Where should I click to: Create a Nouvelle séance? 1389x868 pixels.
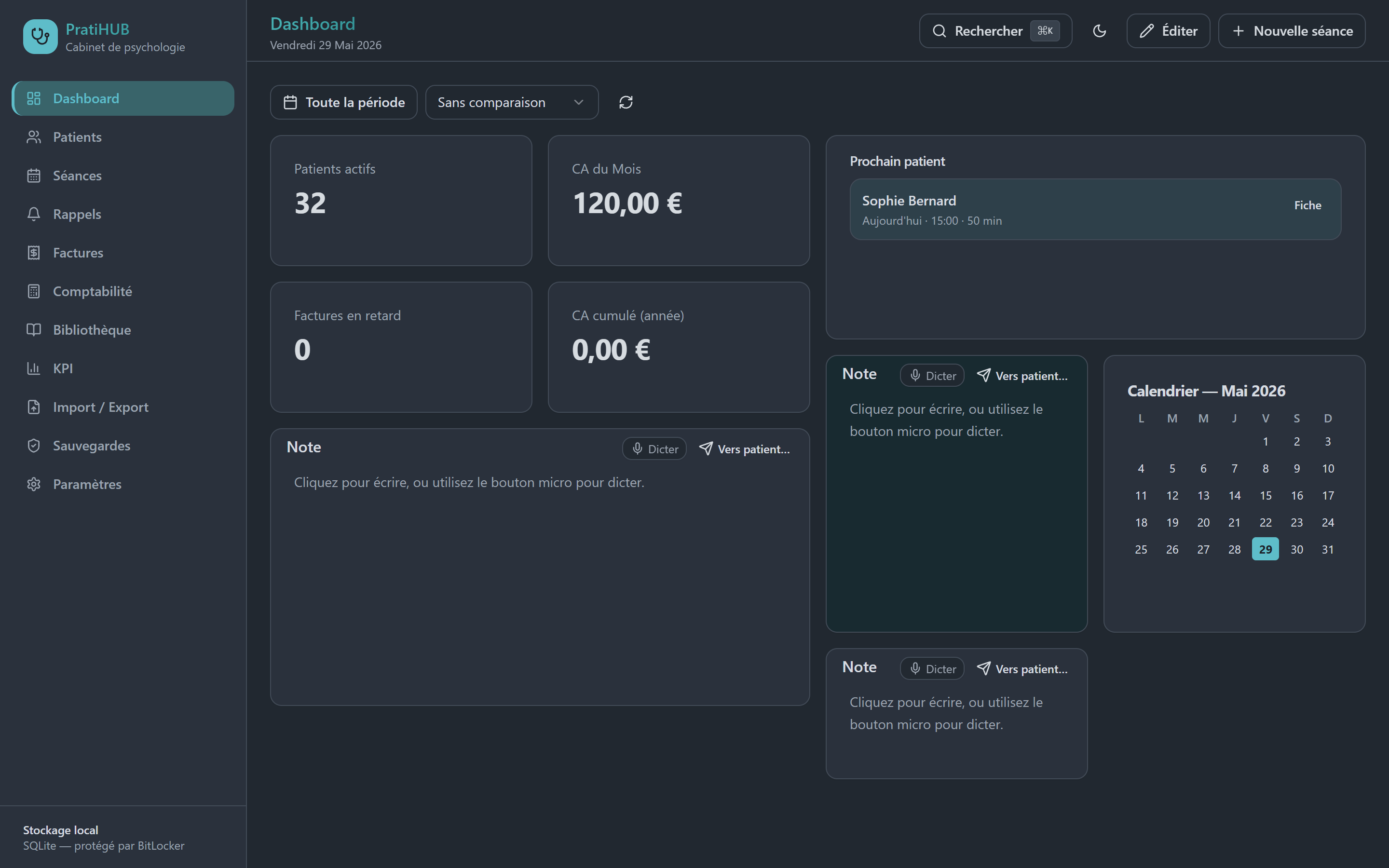click(1292, 31)
